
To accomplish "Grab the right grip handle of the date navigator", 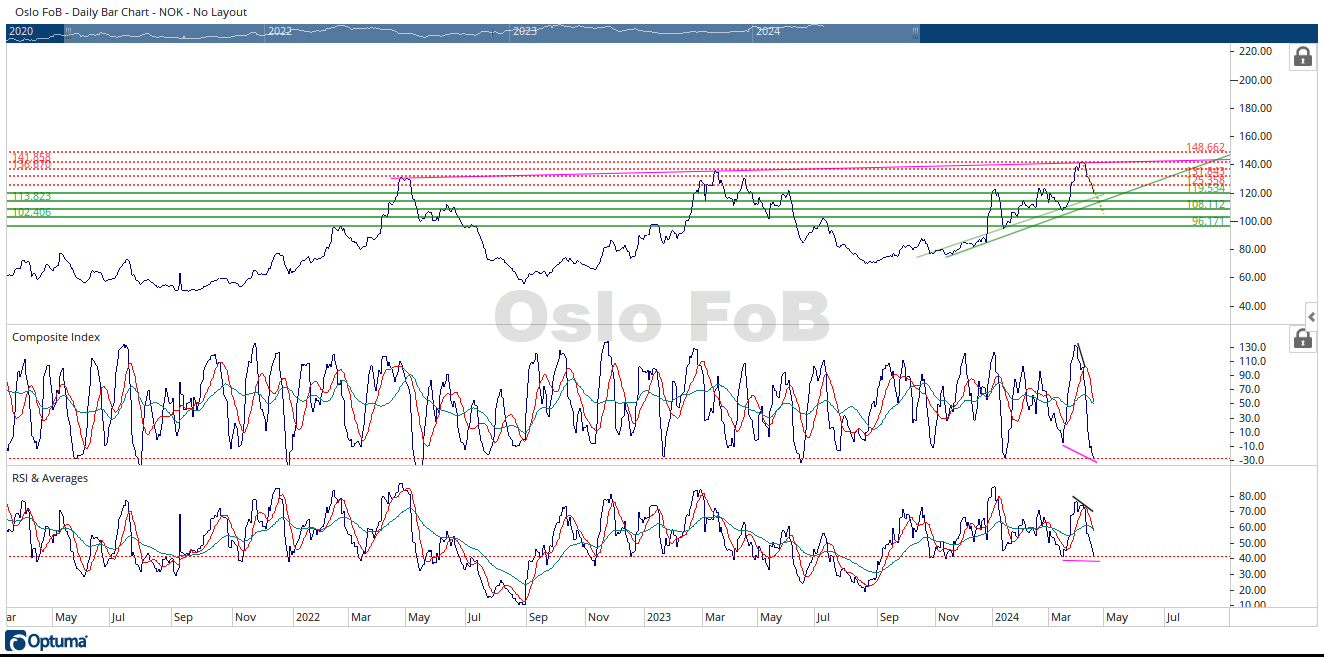I will (x=915, y=32).
